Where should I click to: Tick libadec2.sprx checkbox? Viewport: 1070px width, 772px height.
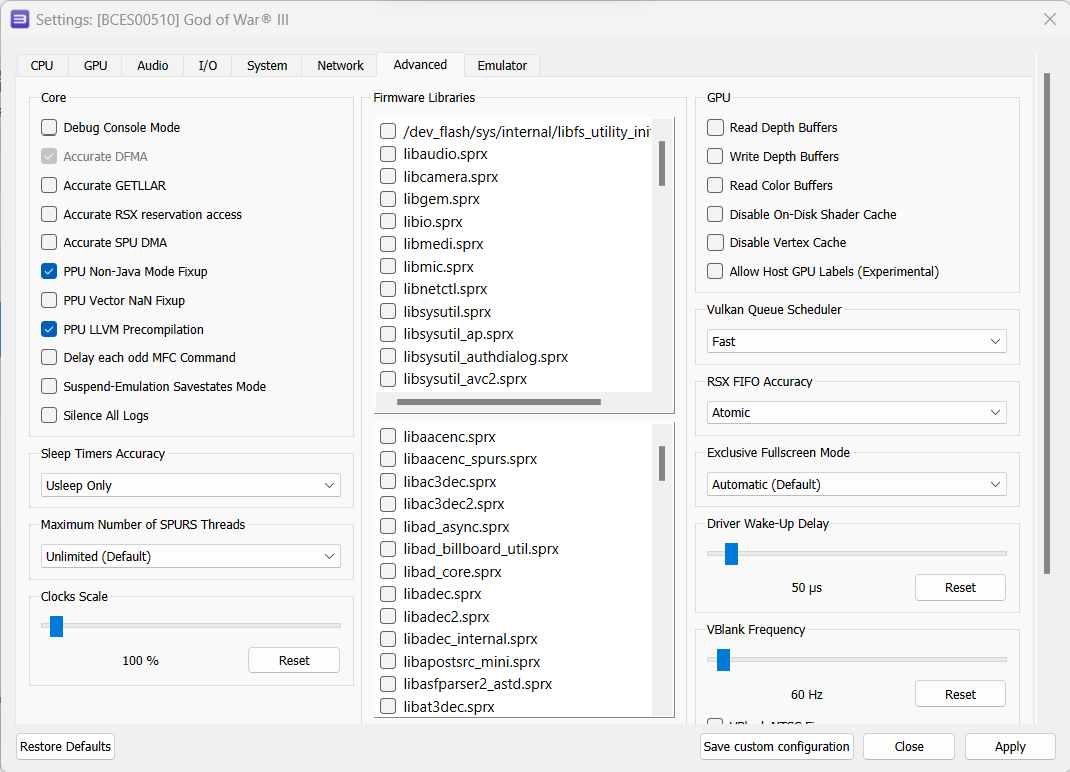click(388, 617)
